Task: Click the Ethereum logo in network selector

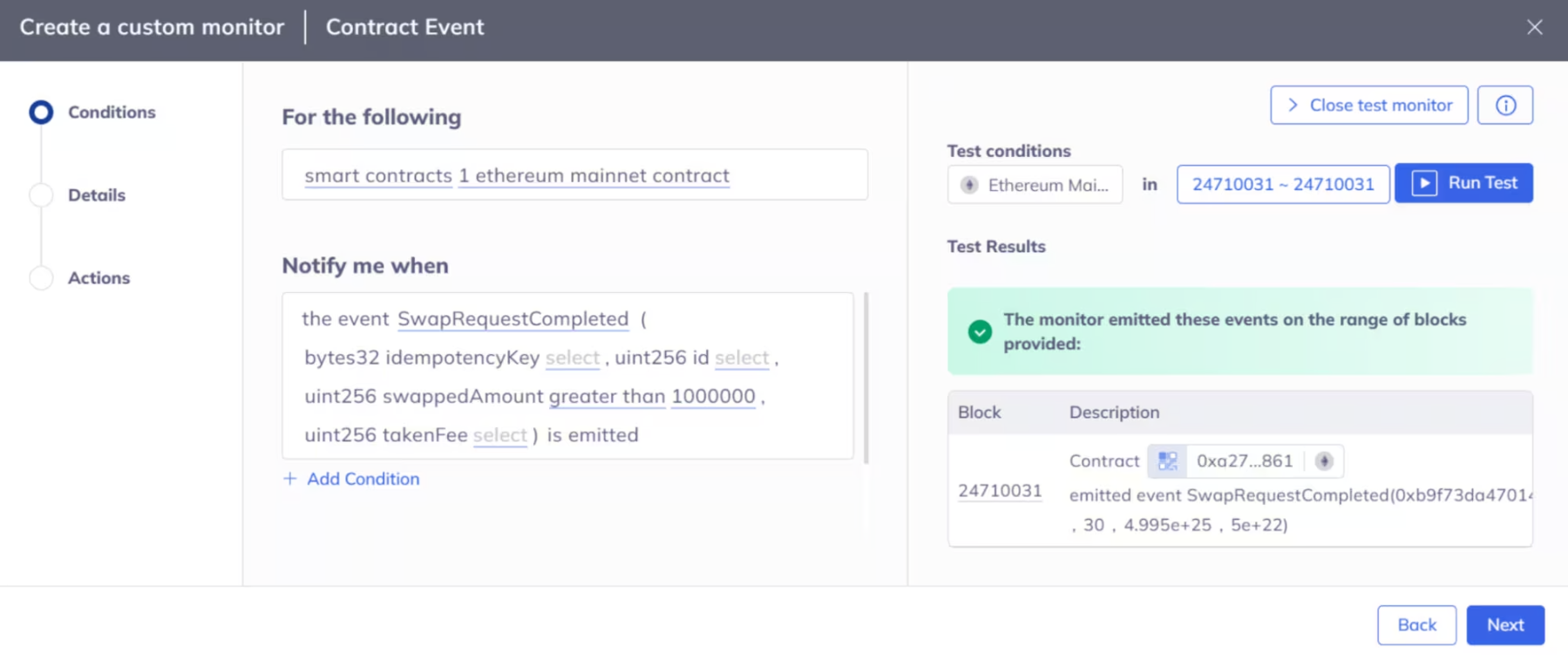Action: [969, 185]
